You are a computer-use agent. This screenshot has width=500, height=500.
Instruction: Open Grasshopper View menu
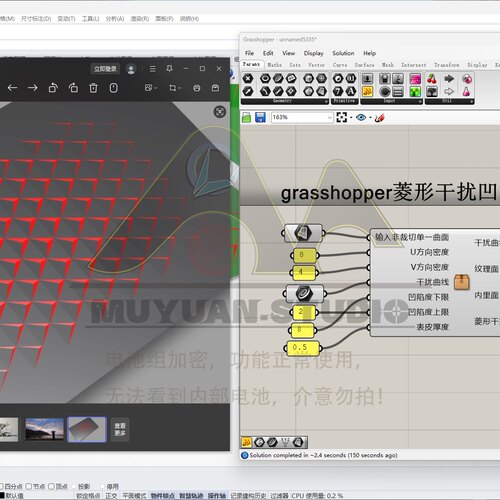pyautogui.click(x=289, y=53)
